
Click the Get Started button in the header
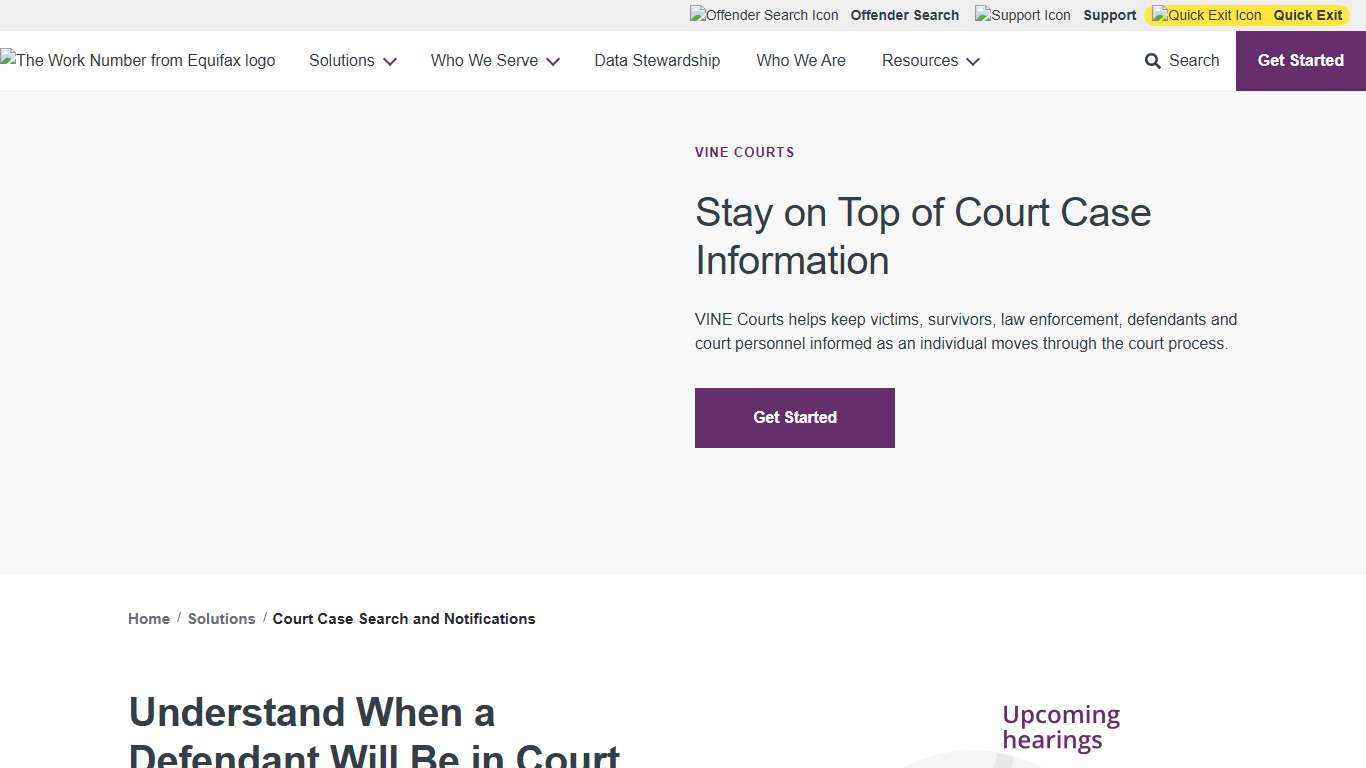[1300, 61]
